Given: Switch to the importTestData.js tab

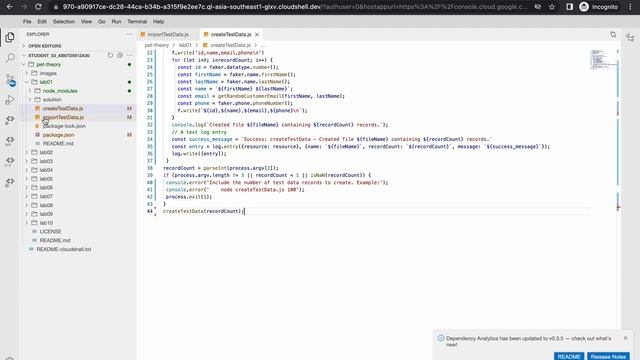Looking at the screenshot, I should point(168,35).
